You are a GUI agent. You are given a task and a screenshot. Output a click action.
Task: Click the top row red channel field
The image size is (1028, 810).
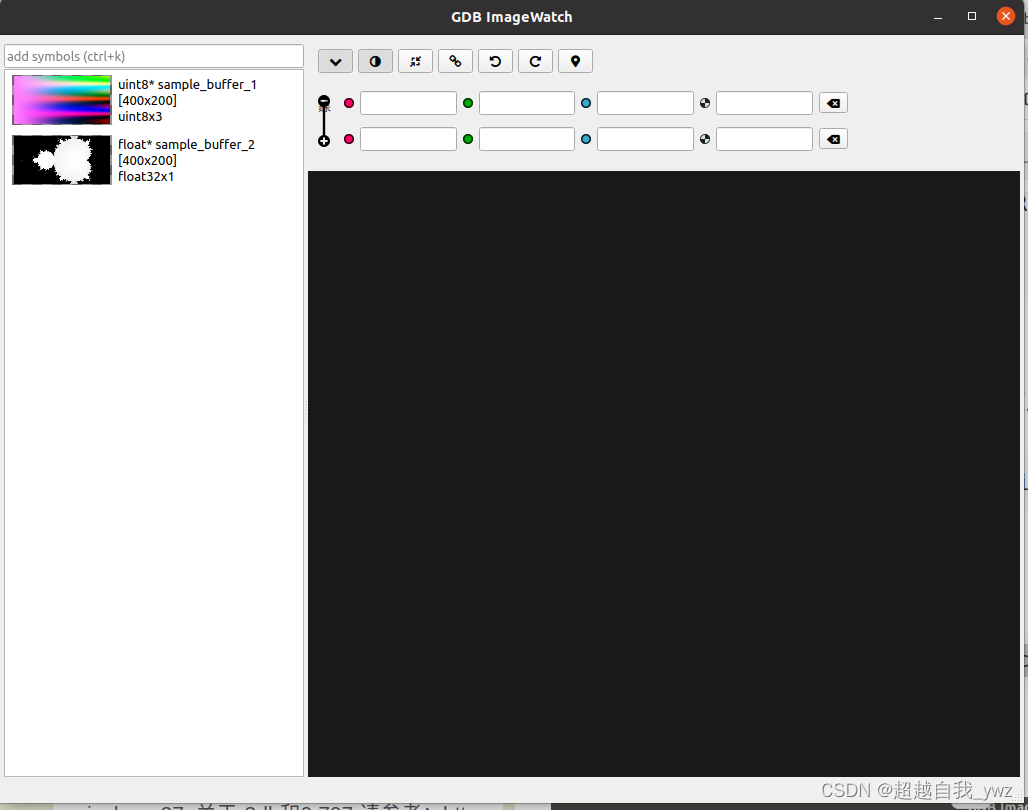(408, 103)
